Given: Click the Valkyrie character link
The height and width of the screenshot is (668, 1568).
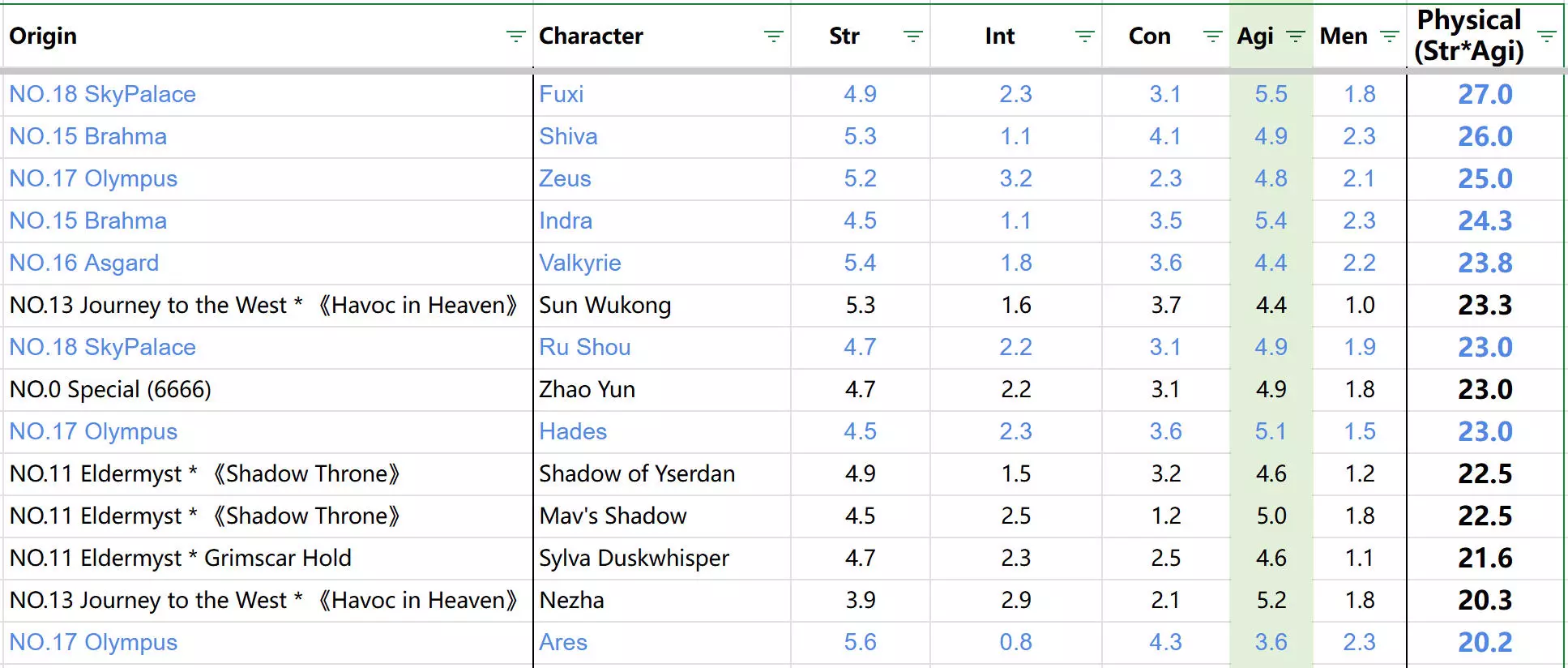Looking at the screenshot, I should pos(580,263).
